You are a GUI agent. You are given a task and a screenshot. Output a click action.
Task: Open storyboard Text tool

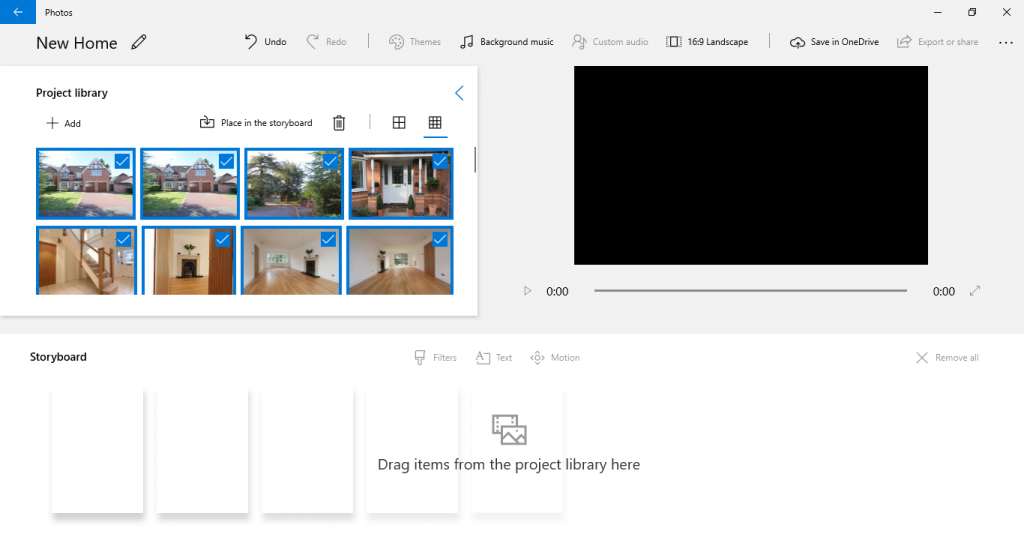coord(494,357)
